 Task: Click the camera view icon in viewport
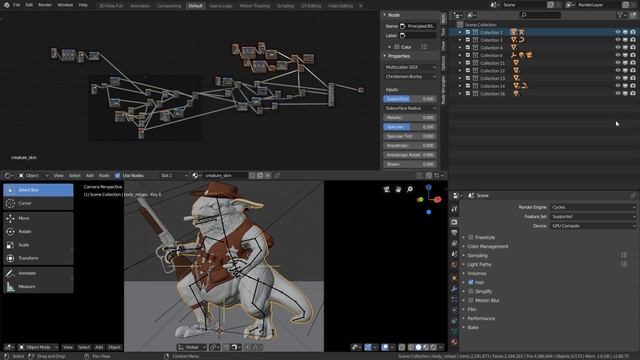tap(387, 189)
